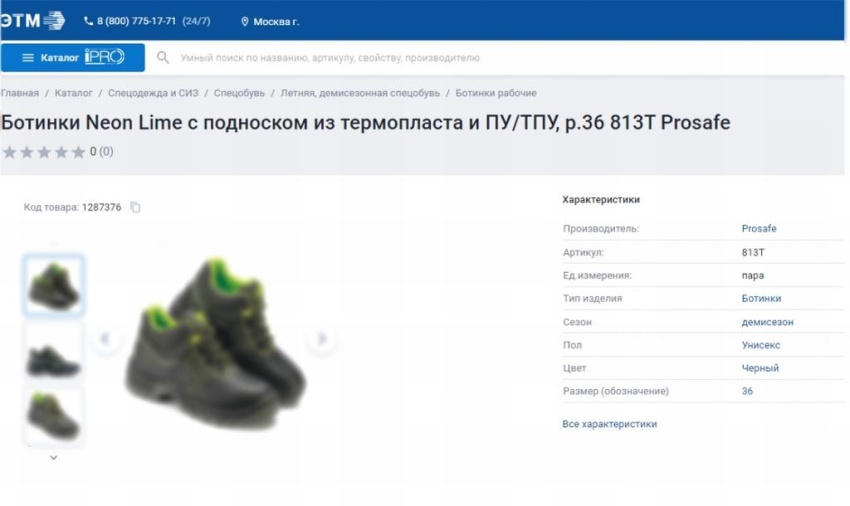The image size is (850, 506).
Task: Open the Спецодежда и СИЗ breadcrumb
Action: click(x=153, y=93)
